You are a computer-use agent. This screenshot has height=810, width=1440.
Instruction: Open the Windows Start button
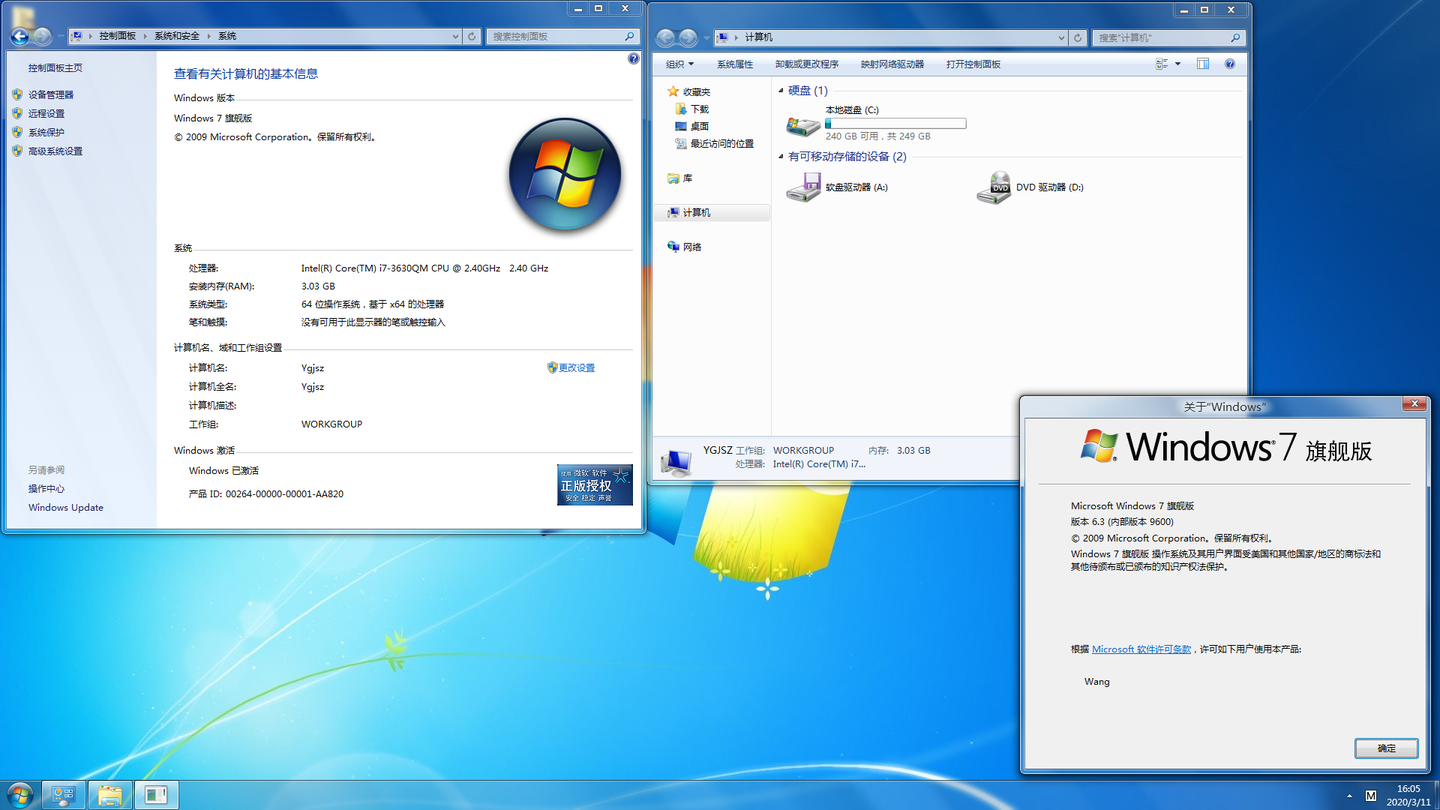[19, 796]
